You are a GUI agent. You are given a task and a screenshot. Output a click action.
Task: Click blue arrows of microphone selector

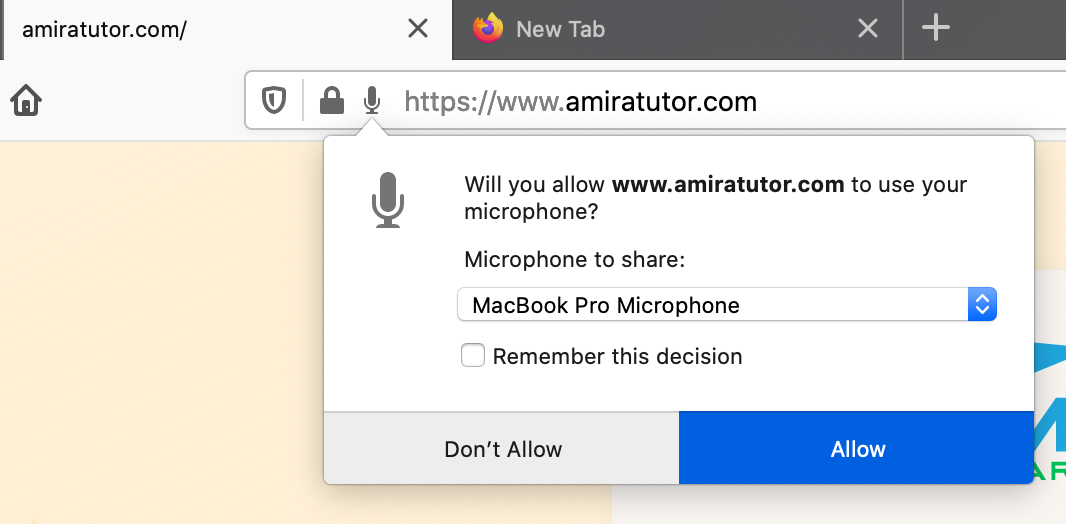tap(982, 304)
